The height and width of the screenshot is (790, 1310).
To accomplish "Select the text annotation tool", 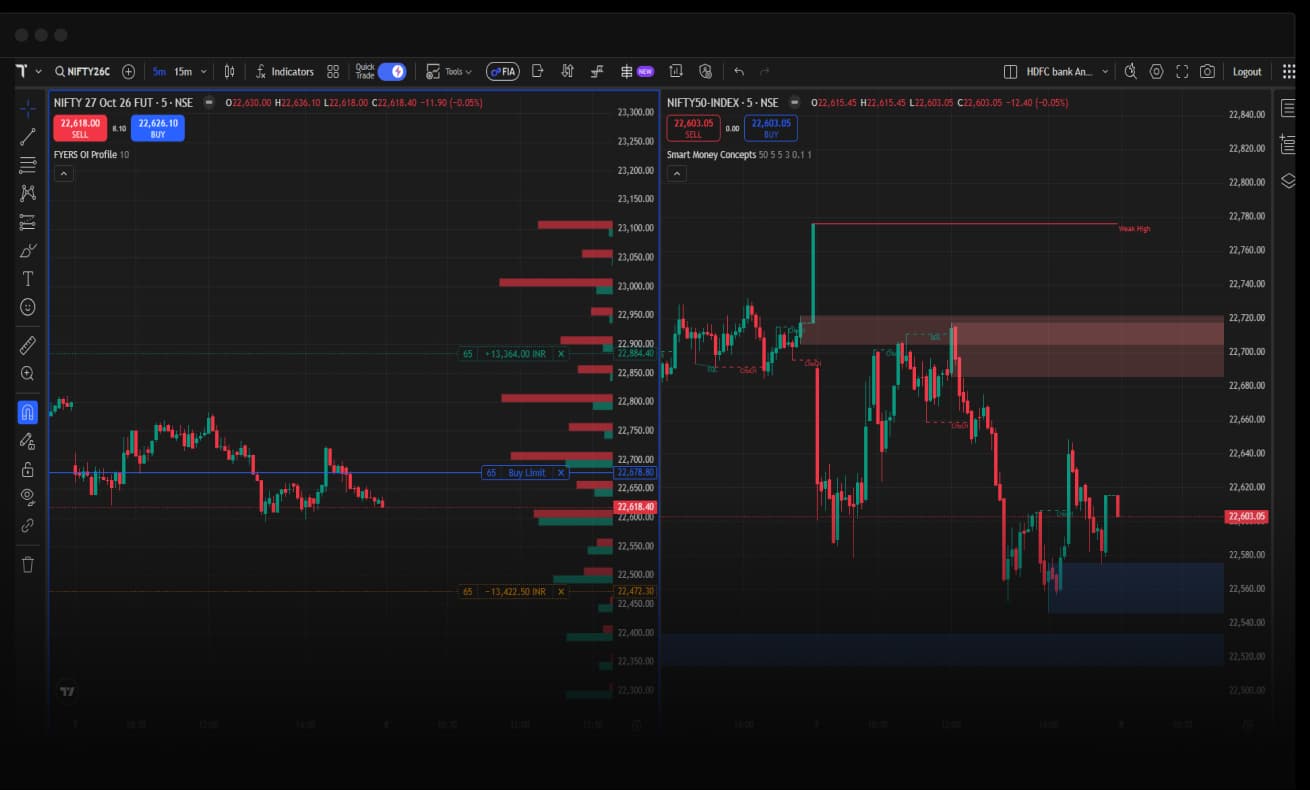I will point(28,278).
